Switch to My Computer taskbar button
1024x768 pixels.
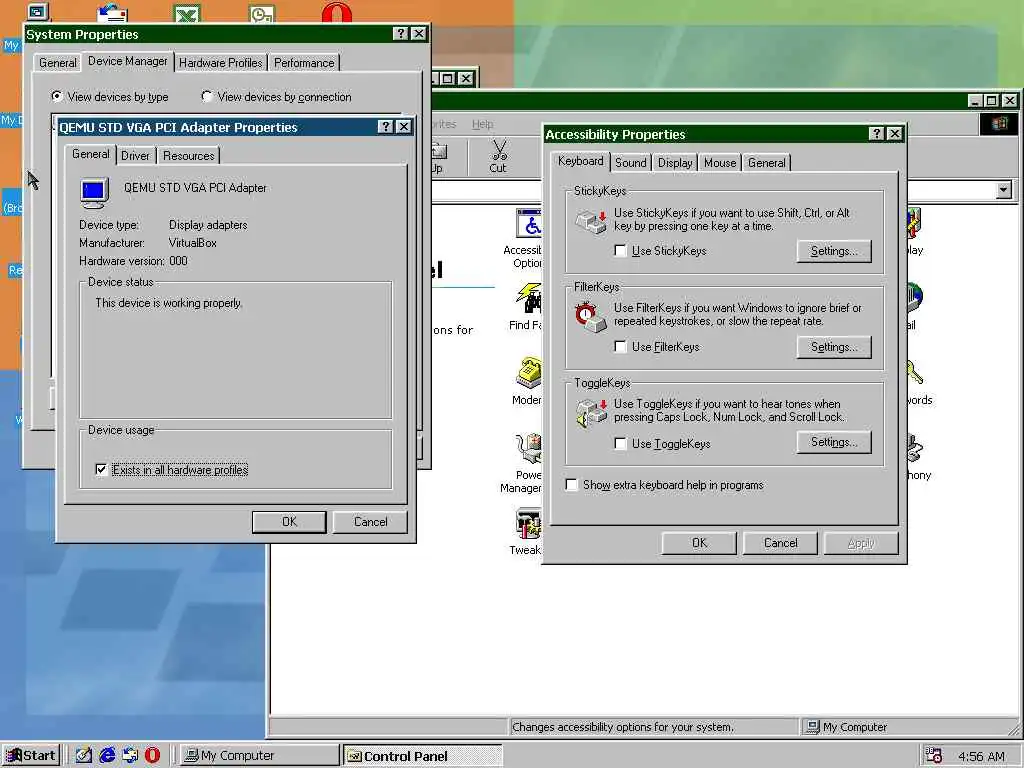coord(259,755)
